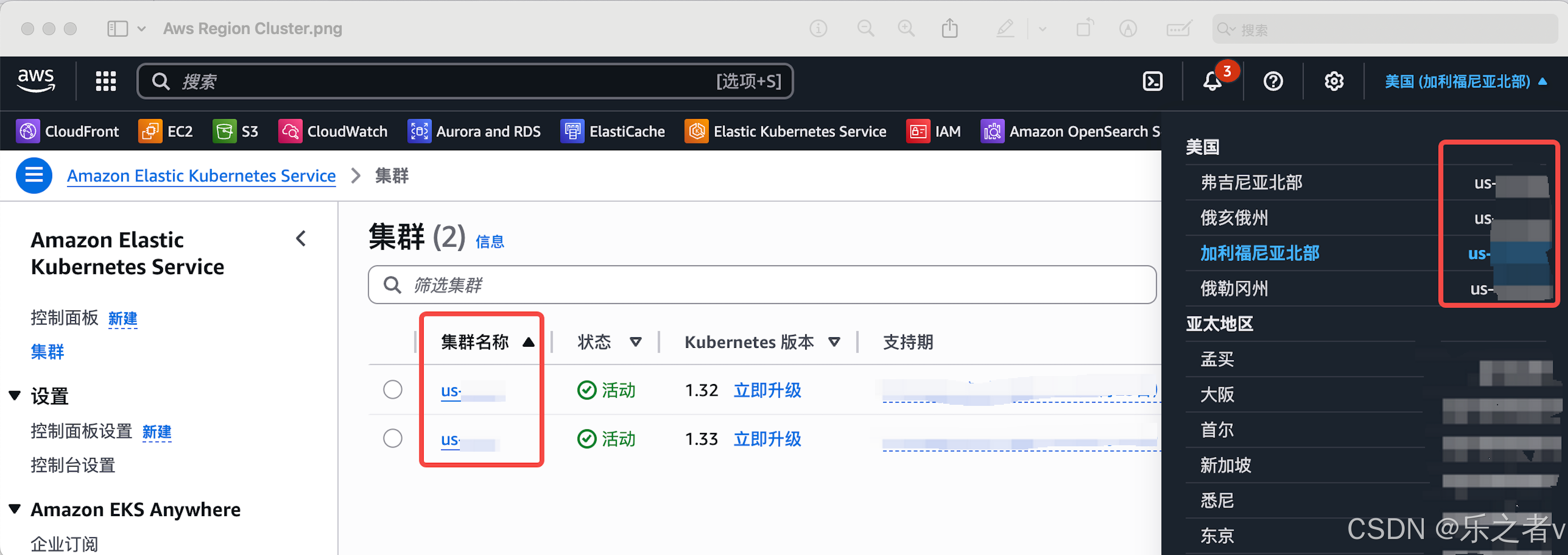Click the Preview info inspector icon
1568x555 pixels.
(x=818, y=29)
